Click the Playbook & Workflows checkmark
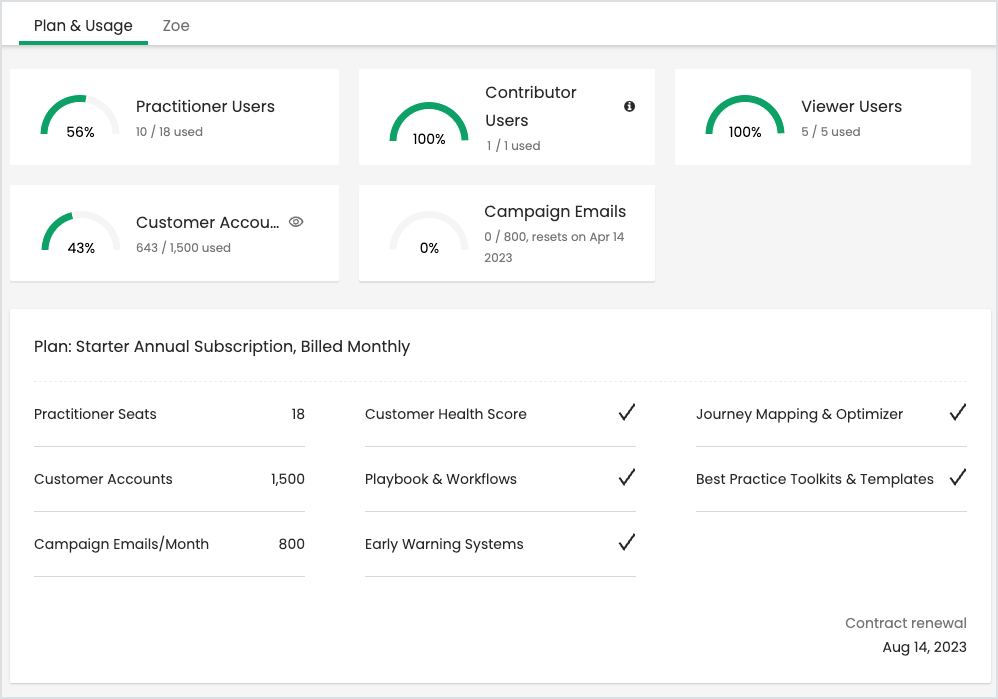998x699 pixels. pyautogui.click(x=627, y=477)
